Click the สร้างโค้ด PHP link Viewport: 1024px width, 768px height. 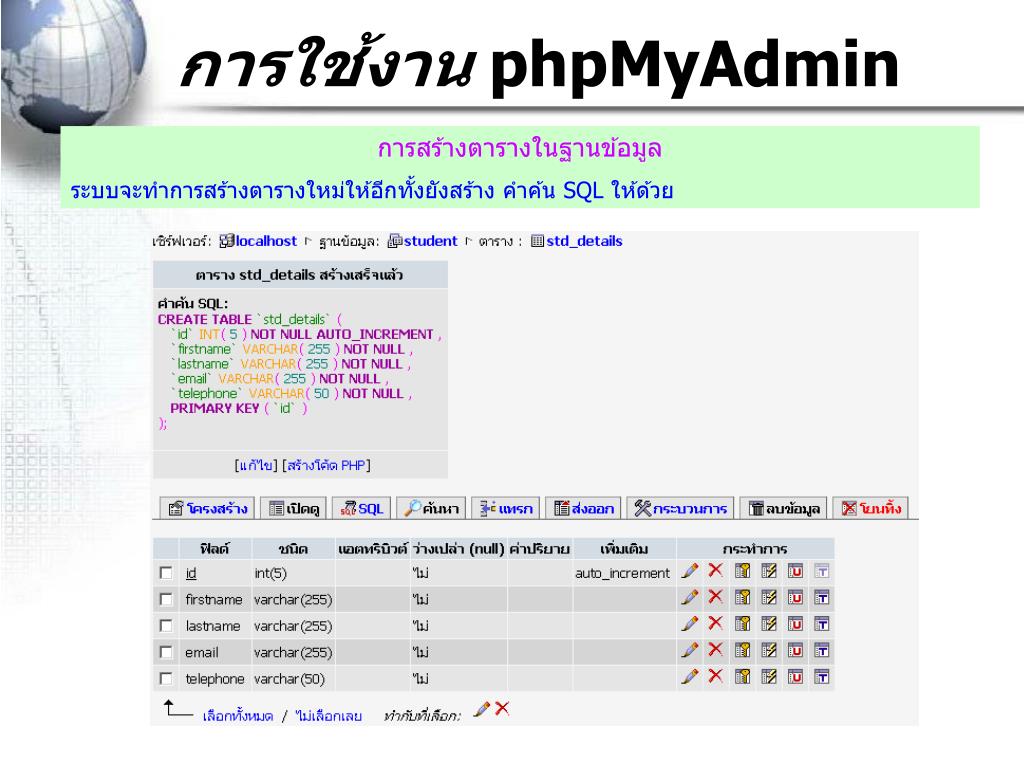point(327,466)
